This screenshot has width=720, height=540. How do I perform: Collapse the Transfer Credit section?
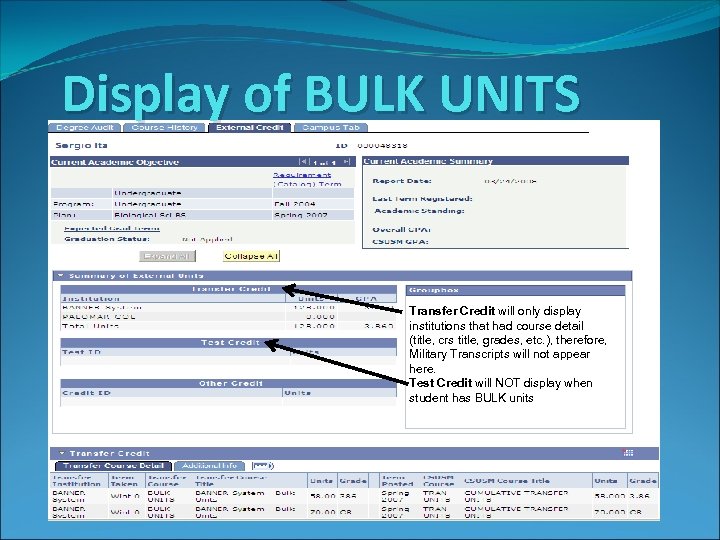tap(62, 453)
